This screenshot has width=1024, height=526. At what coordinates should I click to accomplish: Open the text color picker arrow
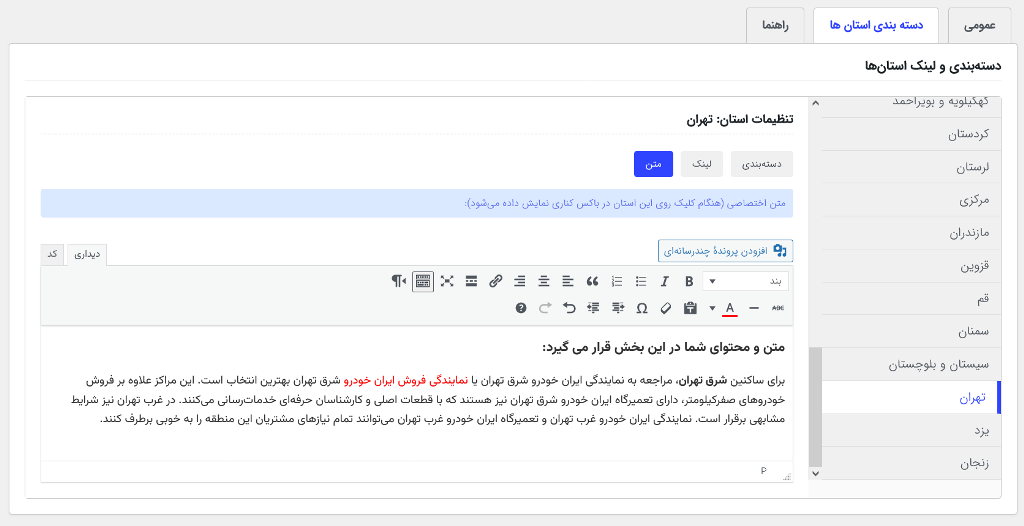click(712, 308)
